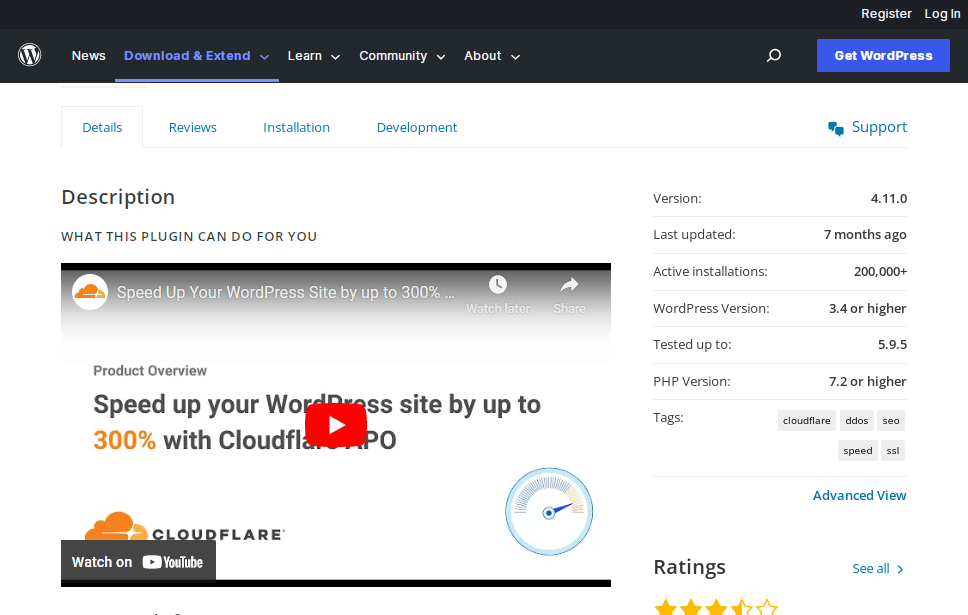Expand the Download & Extend dropdown chevron
Screen dimensions: 968x615
265,57
